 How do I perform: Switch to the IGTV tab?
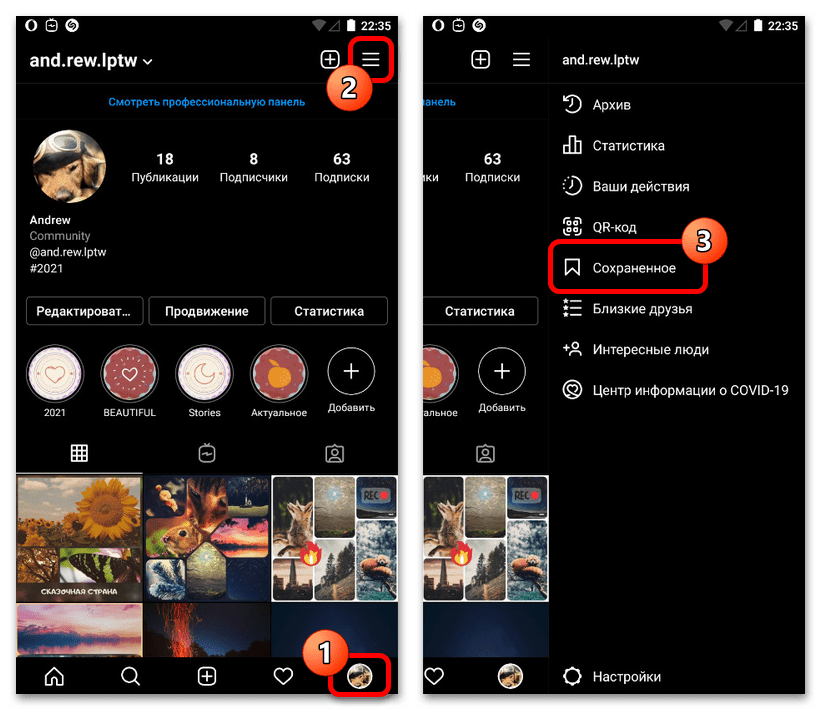(207, 453)
